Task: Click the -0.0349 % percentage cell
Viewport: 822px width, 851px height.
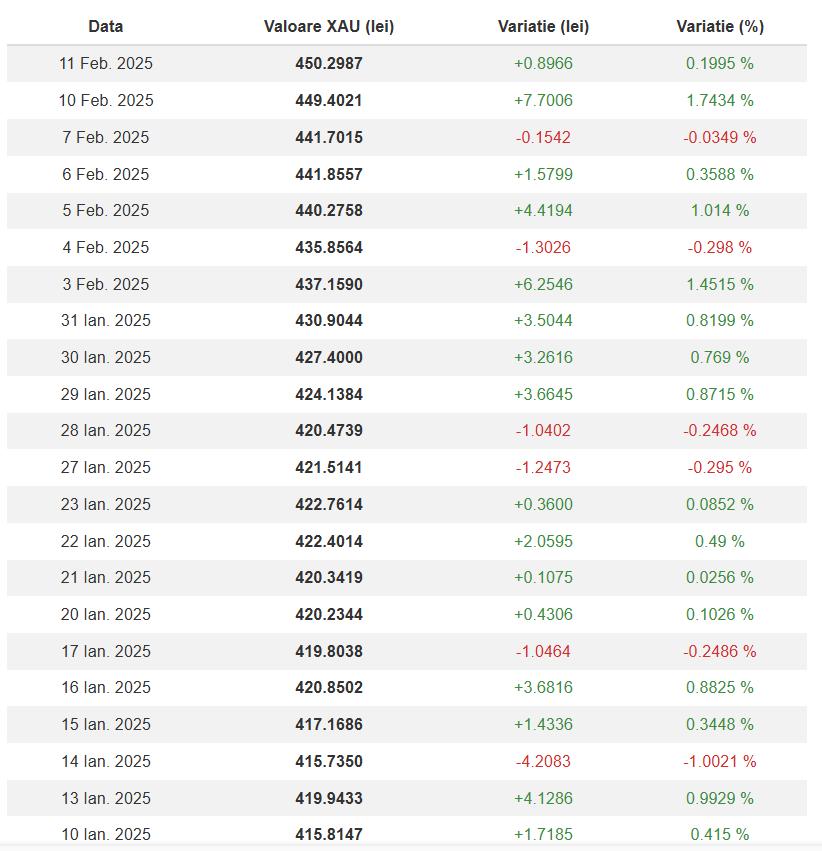Action: pyautogui.click(x=720, y=137)
